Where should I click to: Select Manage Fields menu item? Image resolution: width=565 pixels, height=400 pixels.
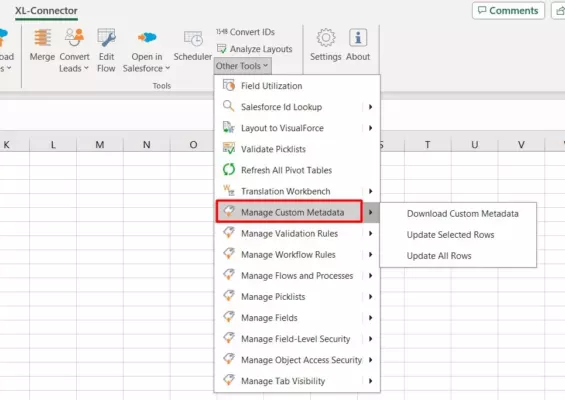tap(297, 318)
